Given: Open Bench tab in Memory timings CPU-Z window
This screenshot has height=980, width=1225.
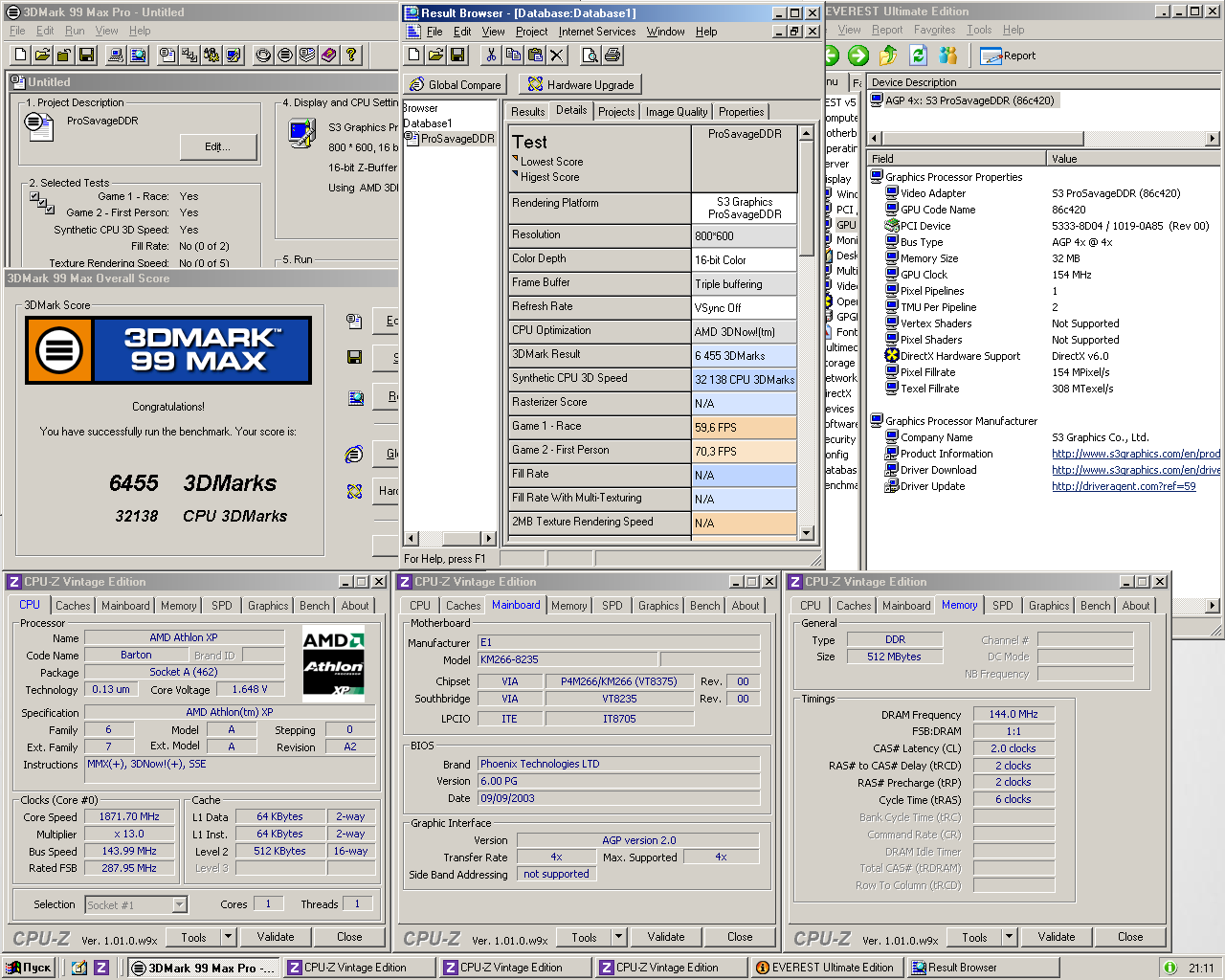Looking at the screenshot, I should [1096, 606].
